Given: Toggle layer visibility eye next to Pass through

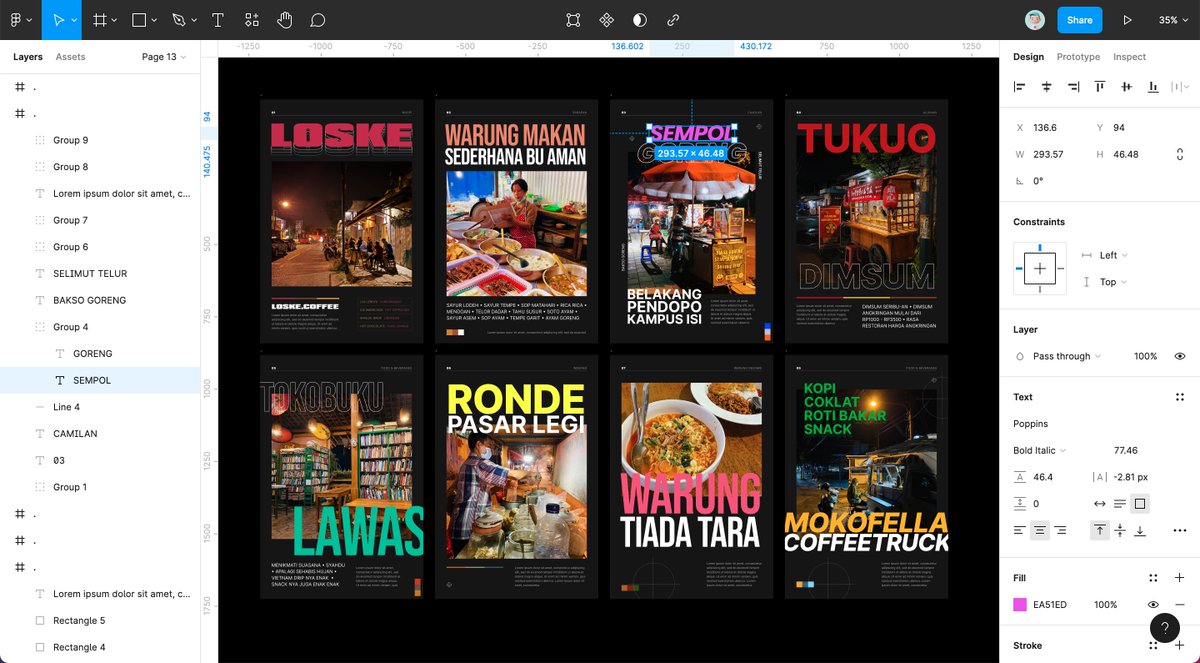Looking at the screenshot, I should click(x=1179, y=355).
